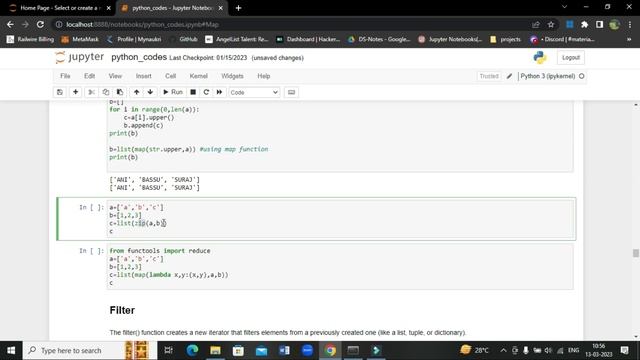This screenshot has height=360, width=640.
Task: Open the File menu
Action: coord(65,76)
